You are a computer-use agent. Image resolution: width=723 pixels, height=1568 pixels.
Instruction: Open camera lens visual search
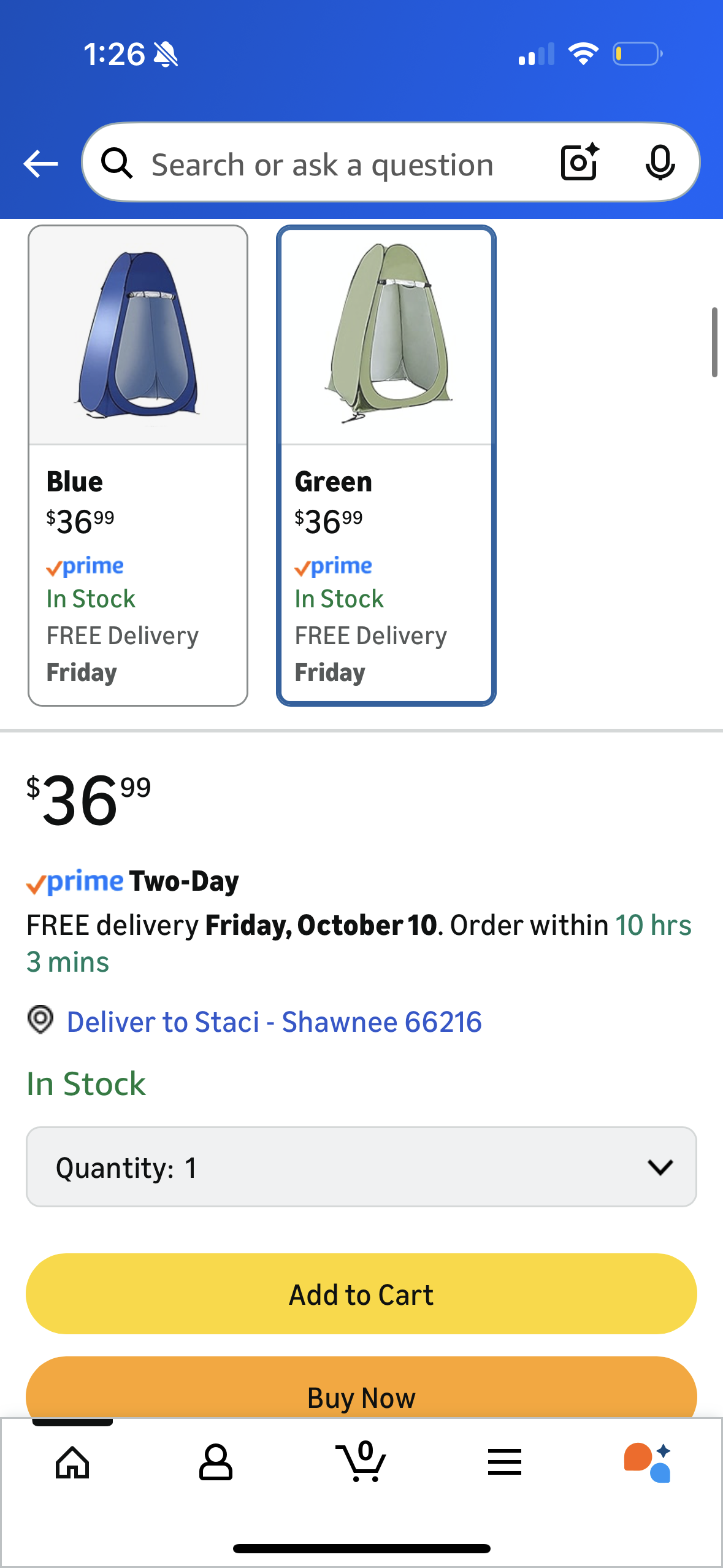click(579, 163)
